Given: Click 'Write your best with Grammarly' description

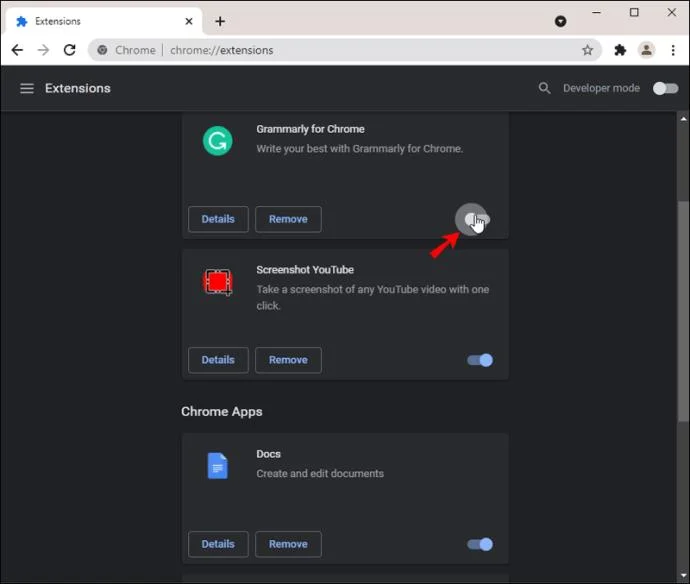Looking at the screenshot, I should click(x=360, y=149).
